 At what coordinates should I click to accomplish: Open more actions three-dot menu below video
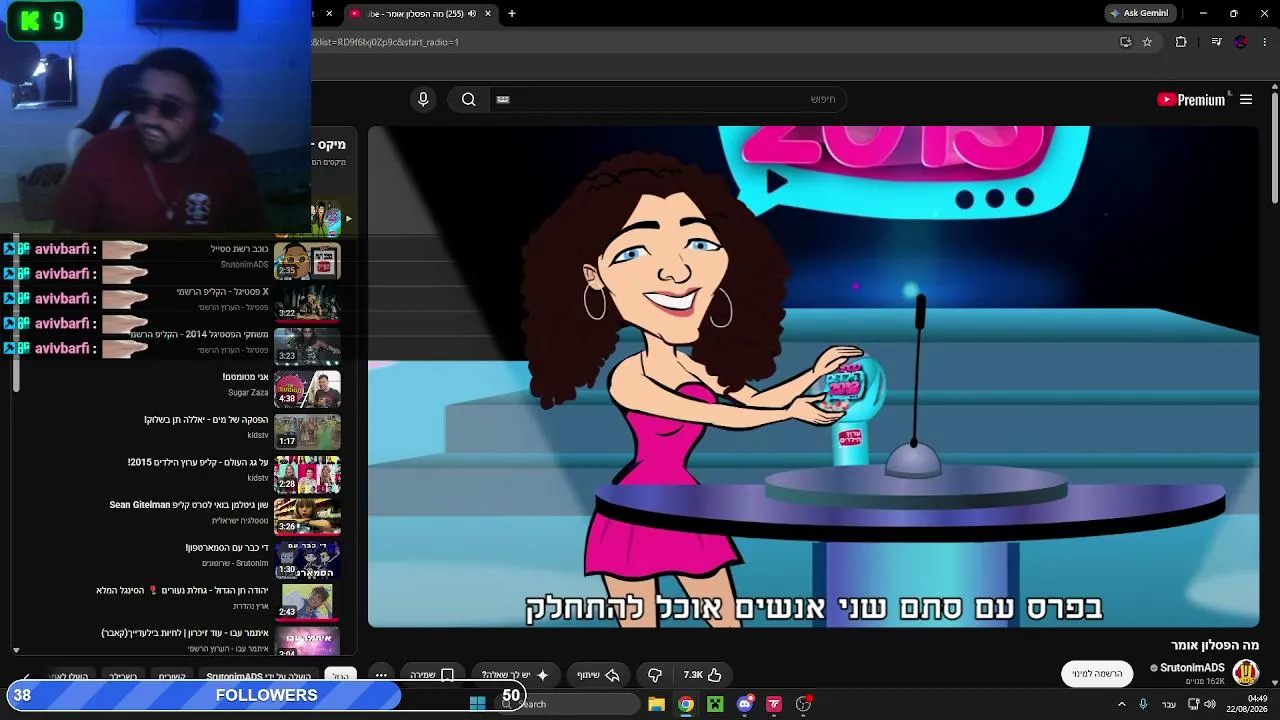pos(381,675)
